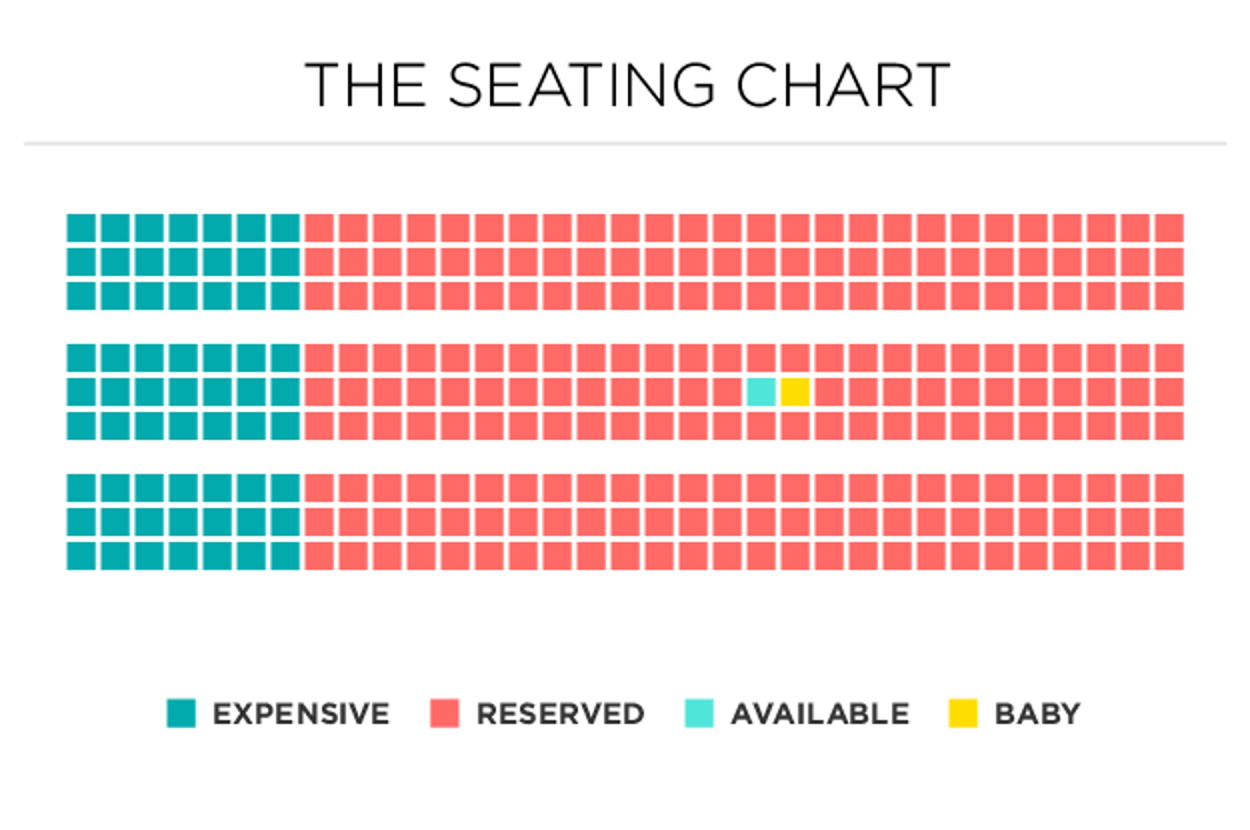Click the horizontal divider line under the title
The image size is (1250, 830).
click(625, 144)
